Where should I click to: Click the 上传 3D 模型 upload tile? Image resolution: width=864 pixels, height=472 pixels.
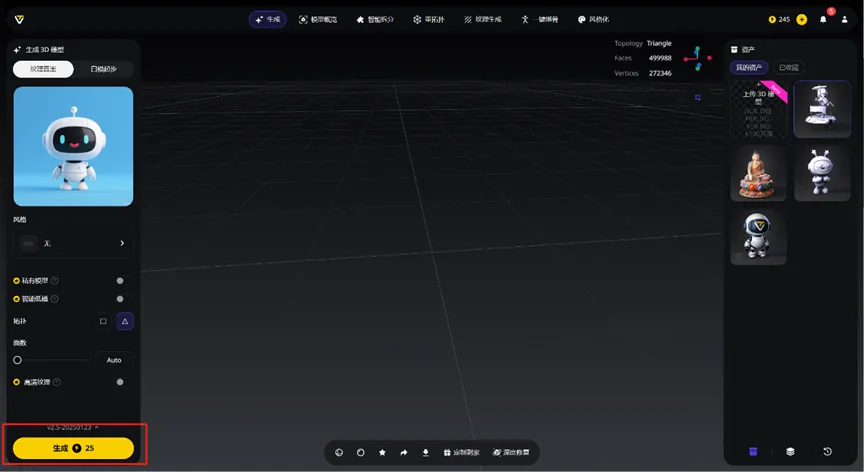759,109
